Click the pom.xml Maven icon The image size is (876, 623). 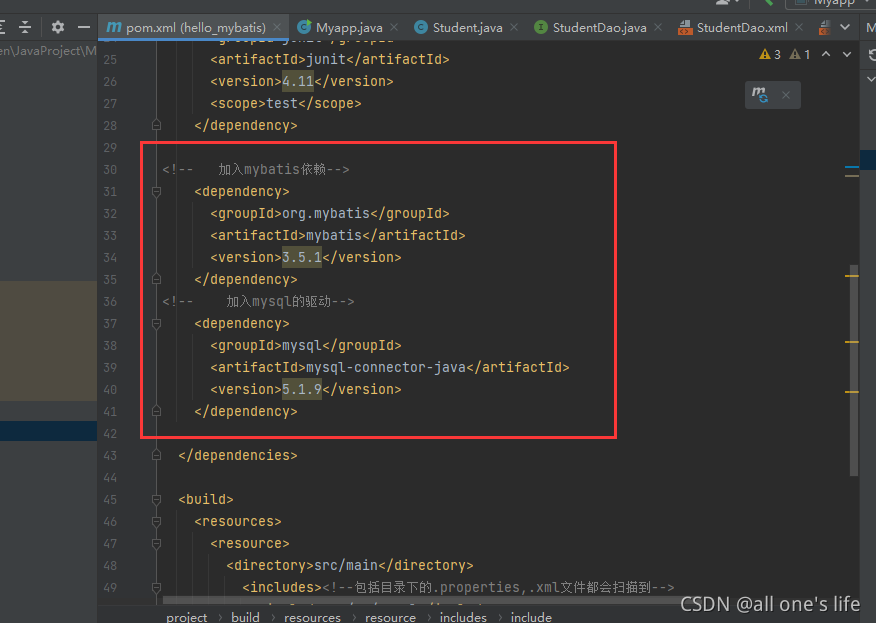[114, 27]
